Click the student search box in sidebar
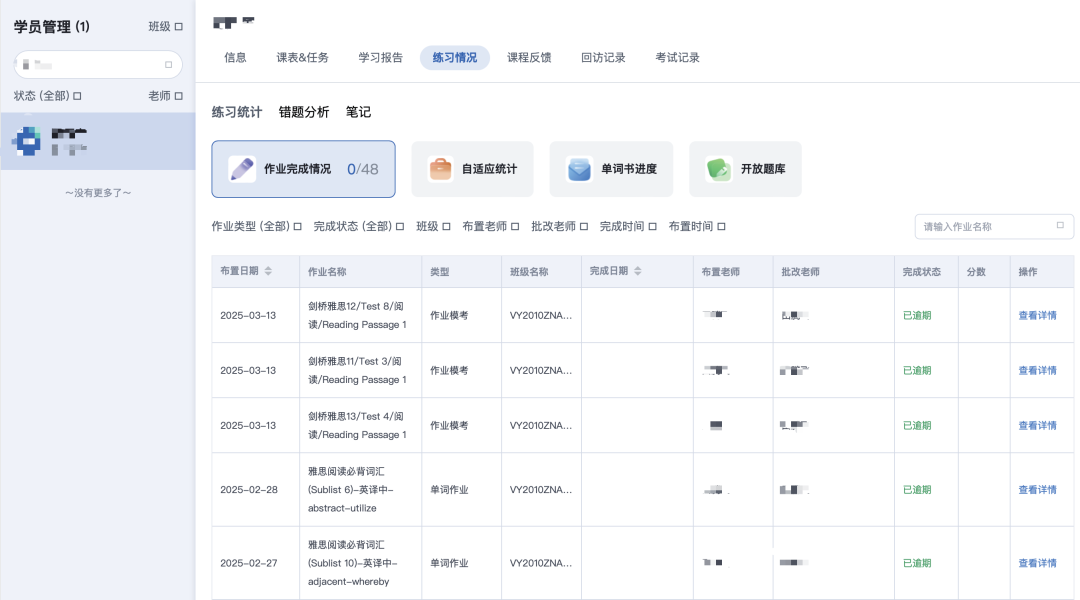 (95, 65)
